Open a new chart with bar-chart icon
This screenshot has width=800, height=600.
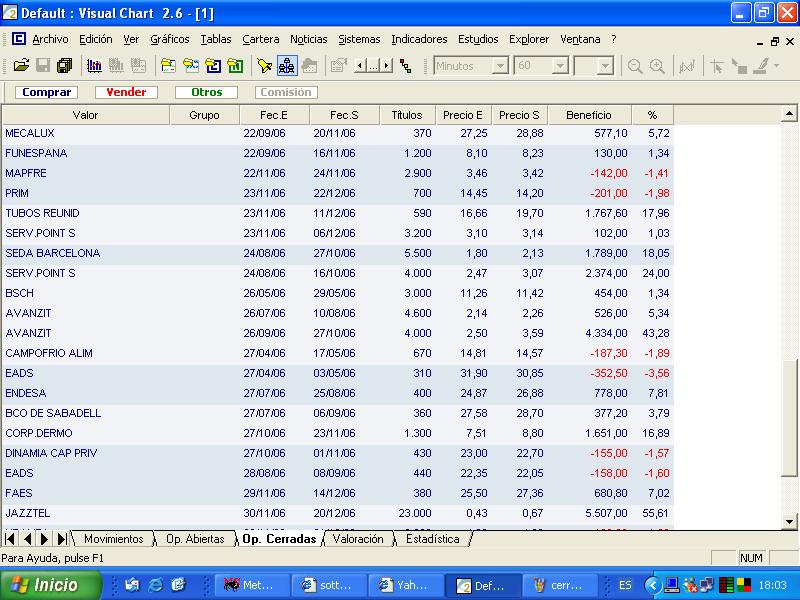click(x=94, y=66)
